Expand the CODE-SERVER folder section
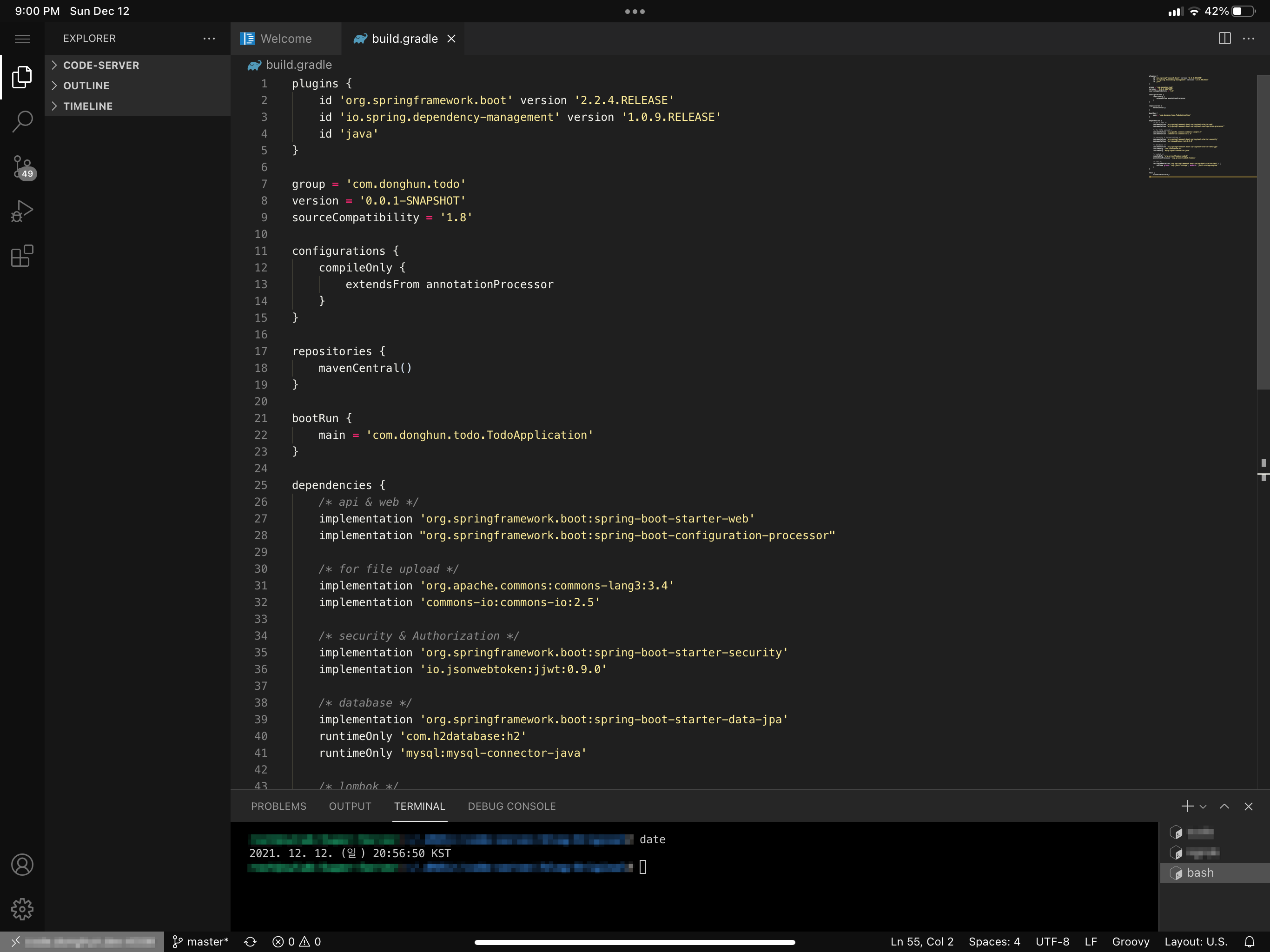1270x952 pixels. click(138, 65)
